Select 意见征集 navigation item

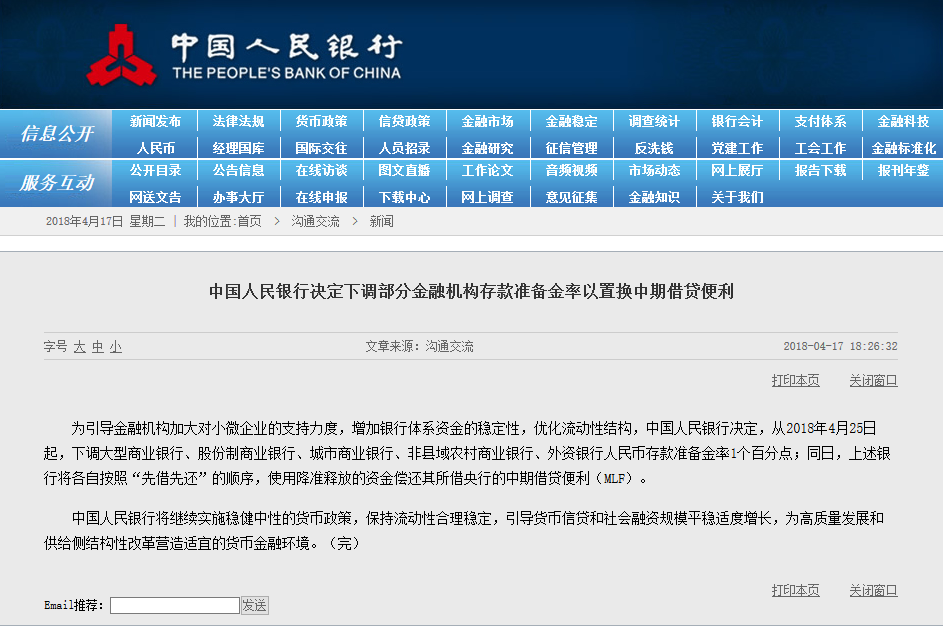coord(571,197)
